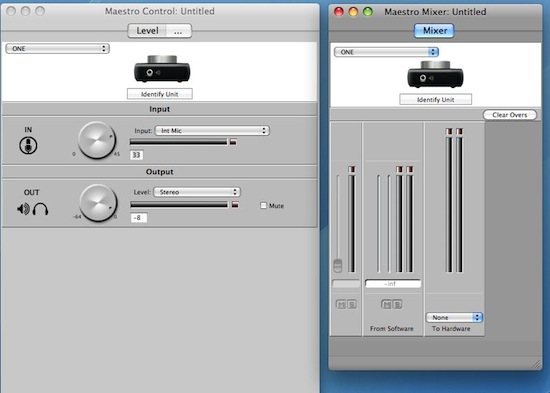Toggle M mute button on first mixer channel
Viewport: 550px width, 393px height.
[341, 304]
